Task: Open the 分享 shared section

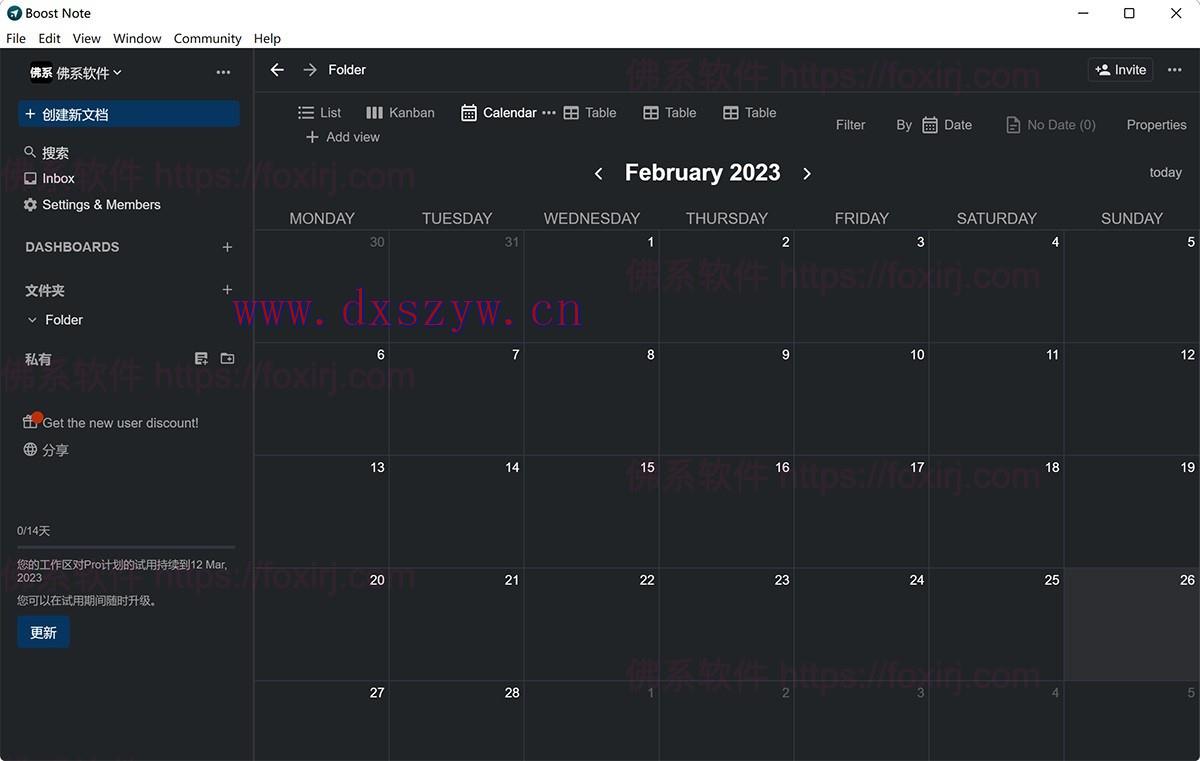Action: point(46,450)
